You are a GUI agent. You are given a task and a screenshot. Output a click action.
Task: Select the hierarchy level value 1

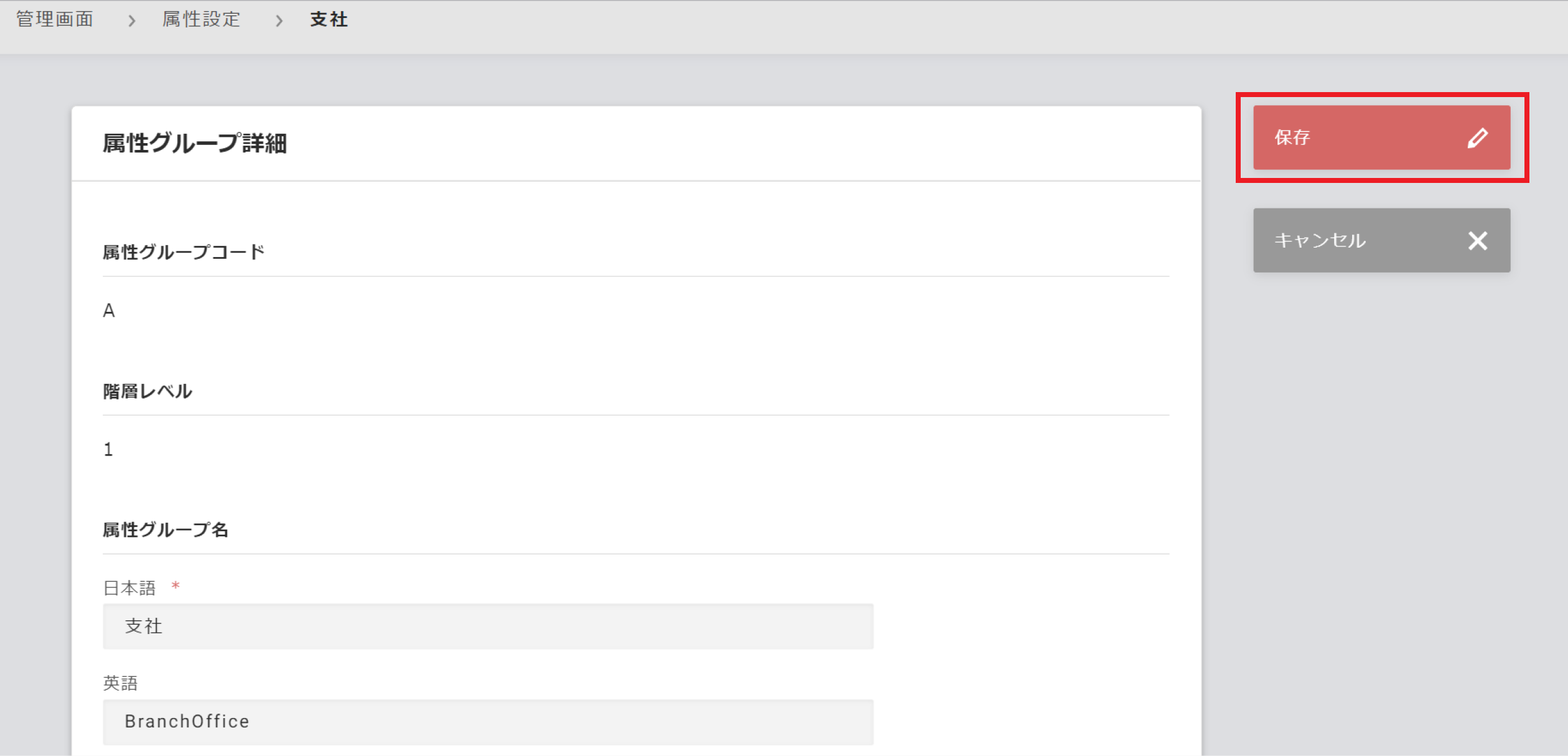tap(108, 449)
